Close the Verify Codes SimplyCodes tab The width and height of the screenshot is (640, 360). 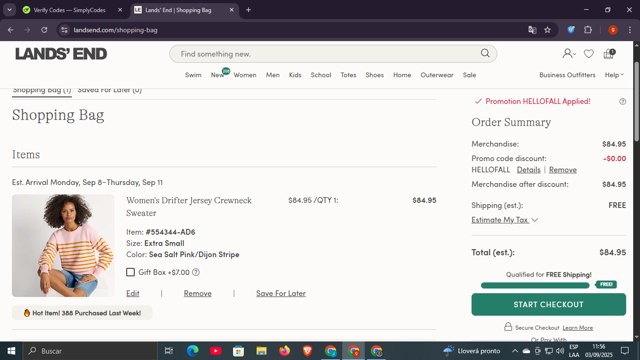click(120, 10)
